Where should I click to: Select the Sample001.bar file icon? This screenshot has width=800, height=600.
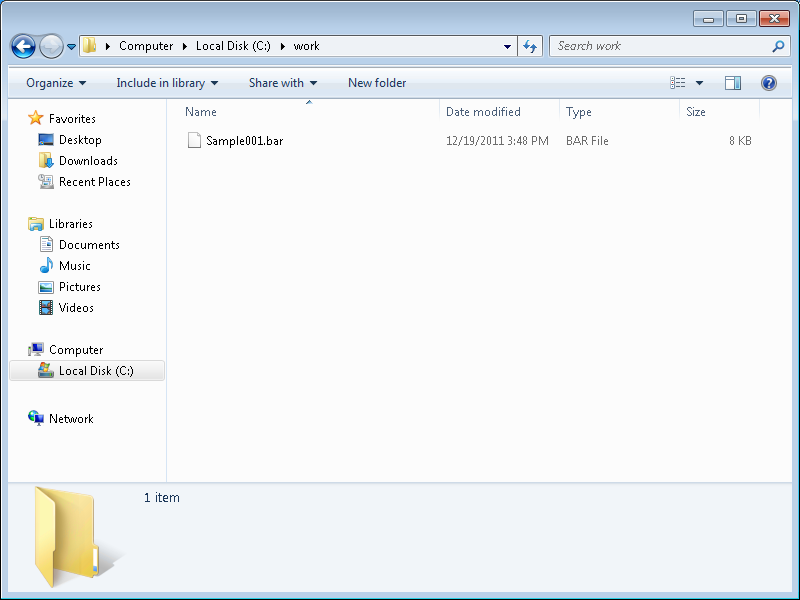(194, 140)
